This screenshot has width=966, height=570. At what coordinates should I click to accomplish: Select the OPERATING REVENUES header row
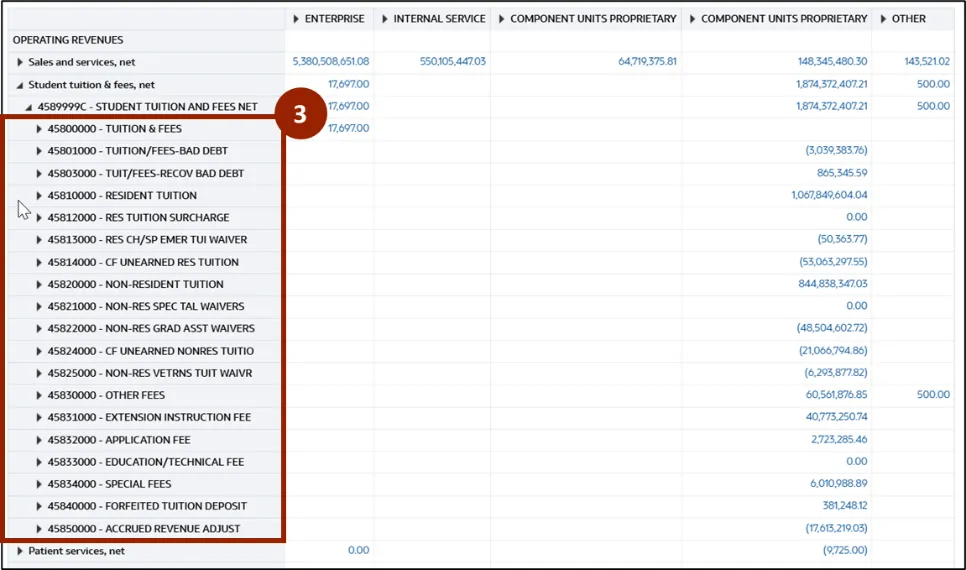point(68,40)
